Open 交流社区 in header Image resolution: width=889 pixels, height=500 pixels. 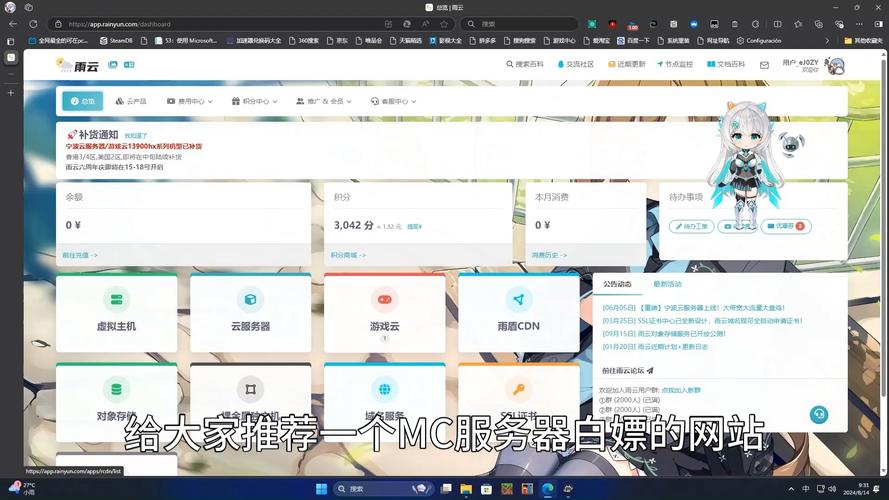[x=575, y=65]
